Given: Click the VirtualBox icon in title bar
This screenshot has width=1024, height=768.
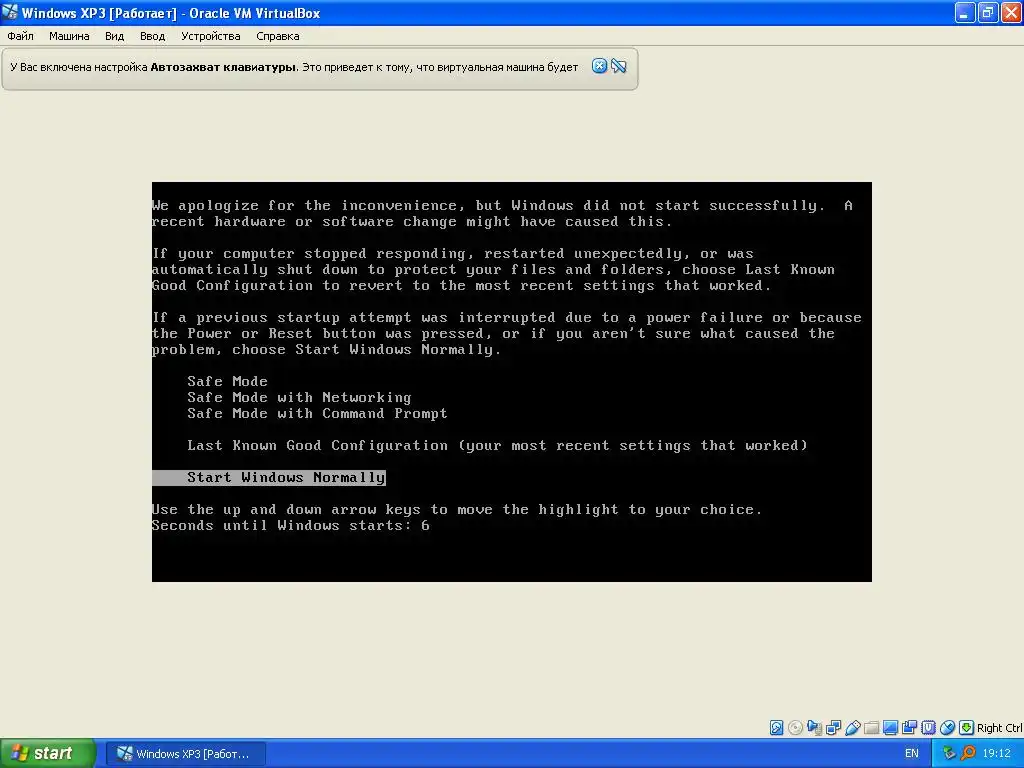Looking at the screenshot, I should [10, 12].
